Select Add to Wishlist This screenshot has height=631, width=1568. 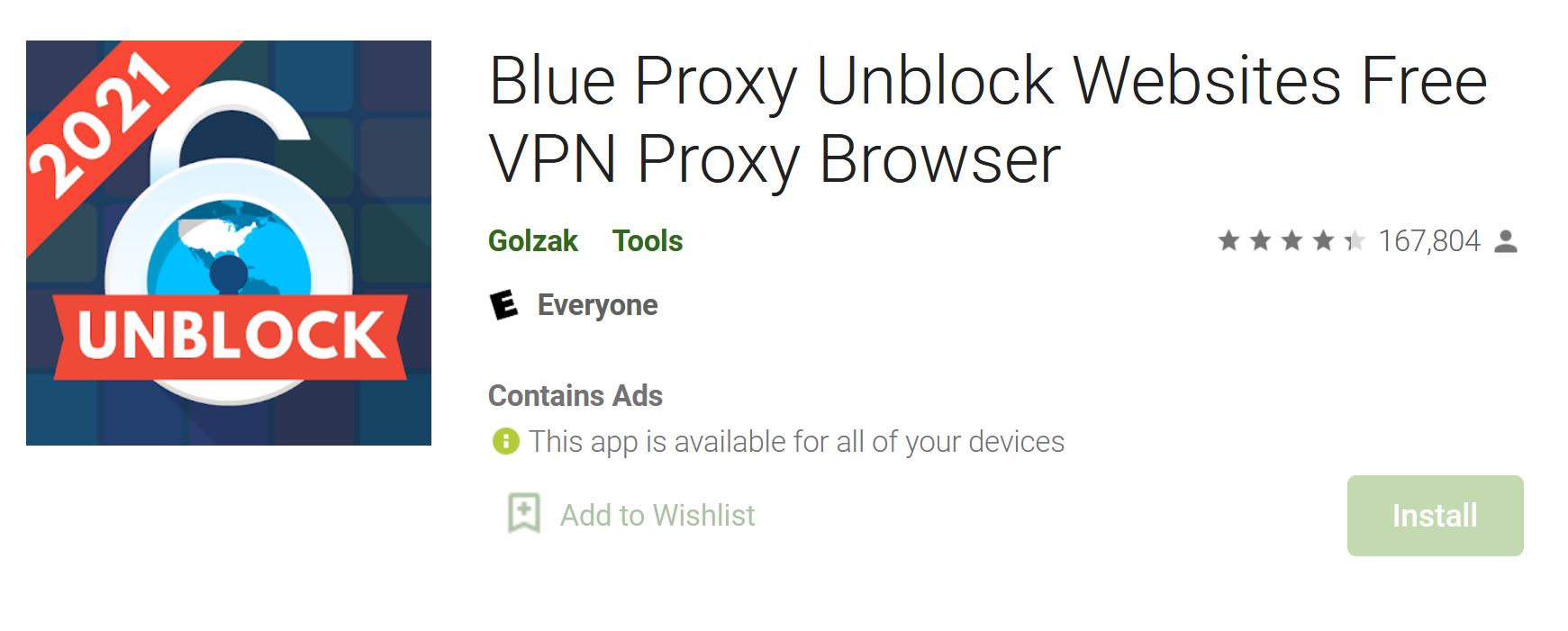click(x=657, y=515)
